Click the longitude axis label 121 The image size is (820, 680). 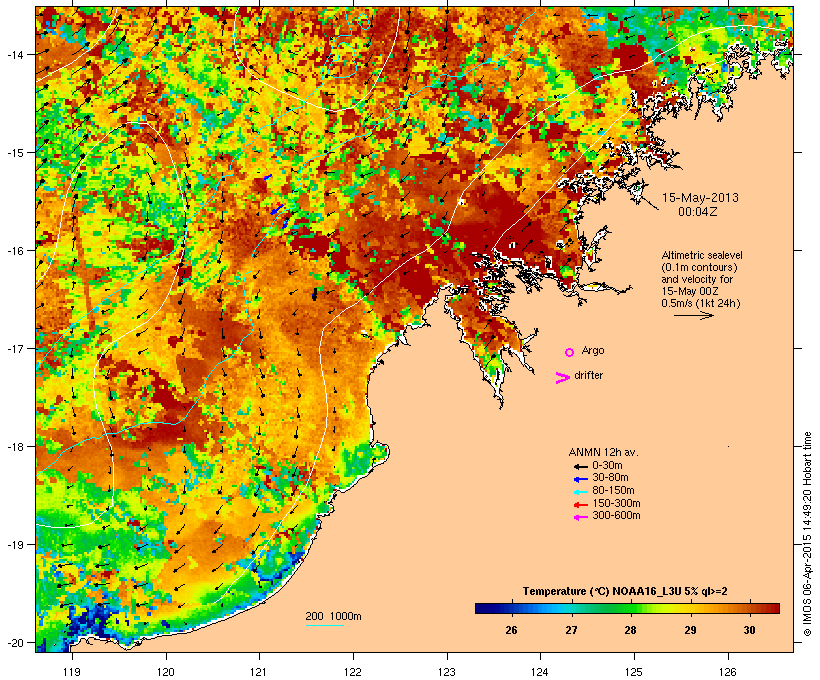point(259,672)
